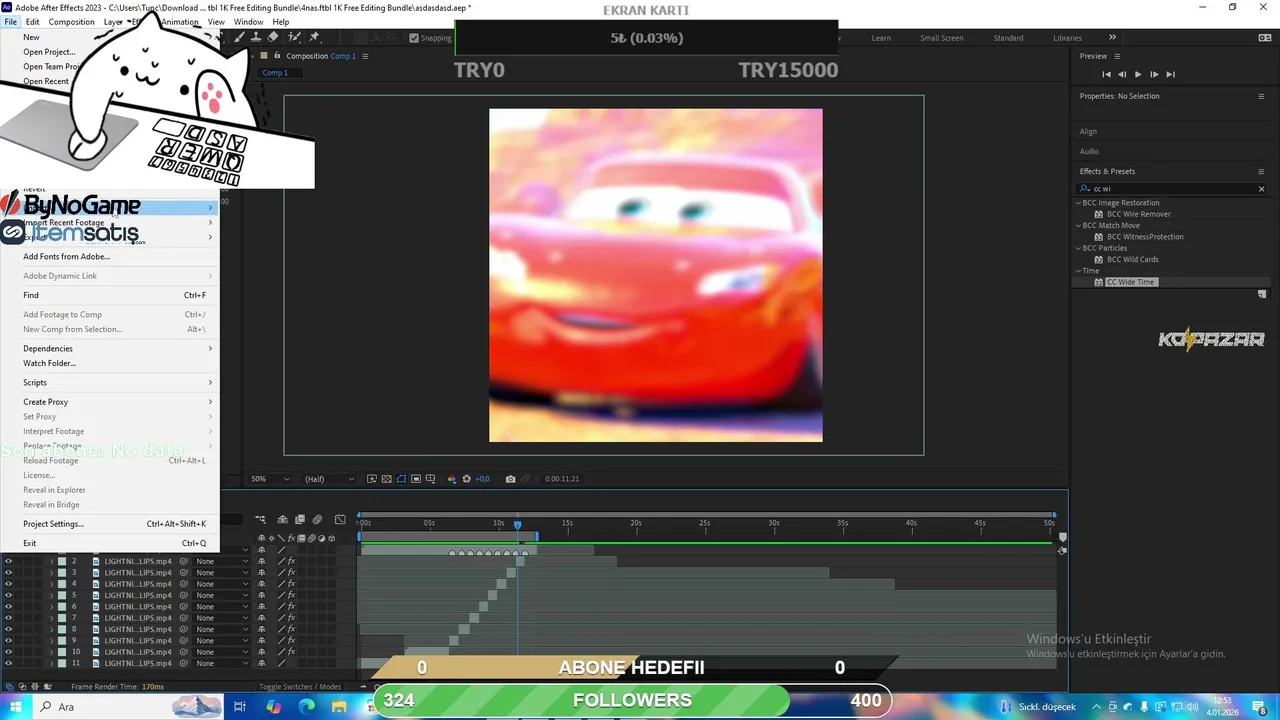The height and width of the screenshot is (720, 1280).
Task: Click the shy layers icon in timeline header
Action: click(x=283, y=519)
